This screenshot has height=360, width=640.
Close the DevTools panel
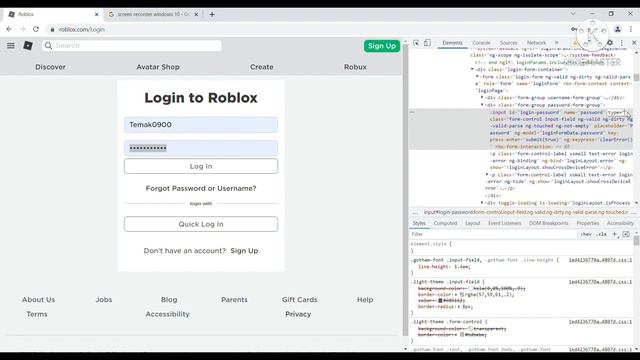(x=634, y=43)
